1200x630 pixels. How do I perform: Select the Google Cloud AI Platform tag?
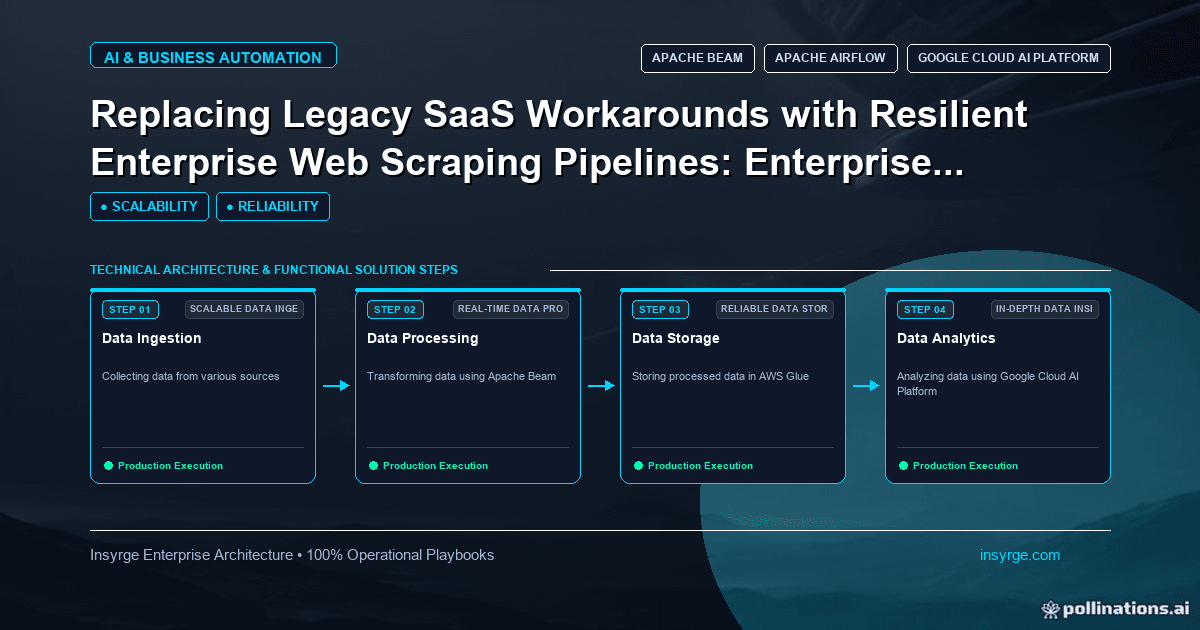(1008, 58)
